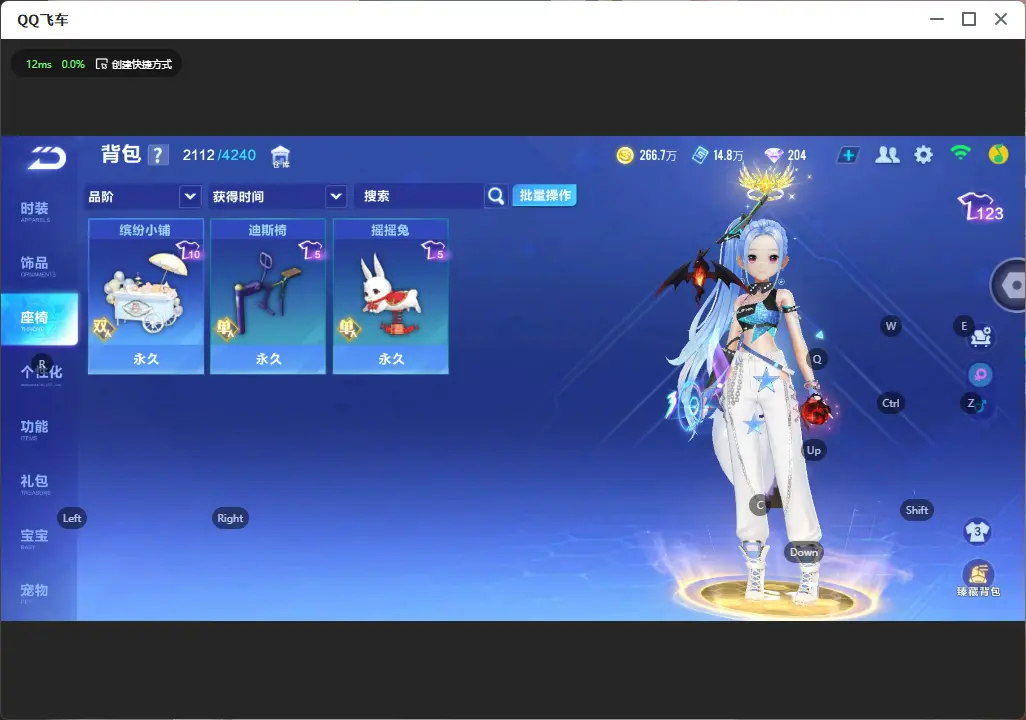Click the hexagon side panel handle
Screen dimensions: 1026x720
coord(1010,285)
